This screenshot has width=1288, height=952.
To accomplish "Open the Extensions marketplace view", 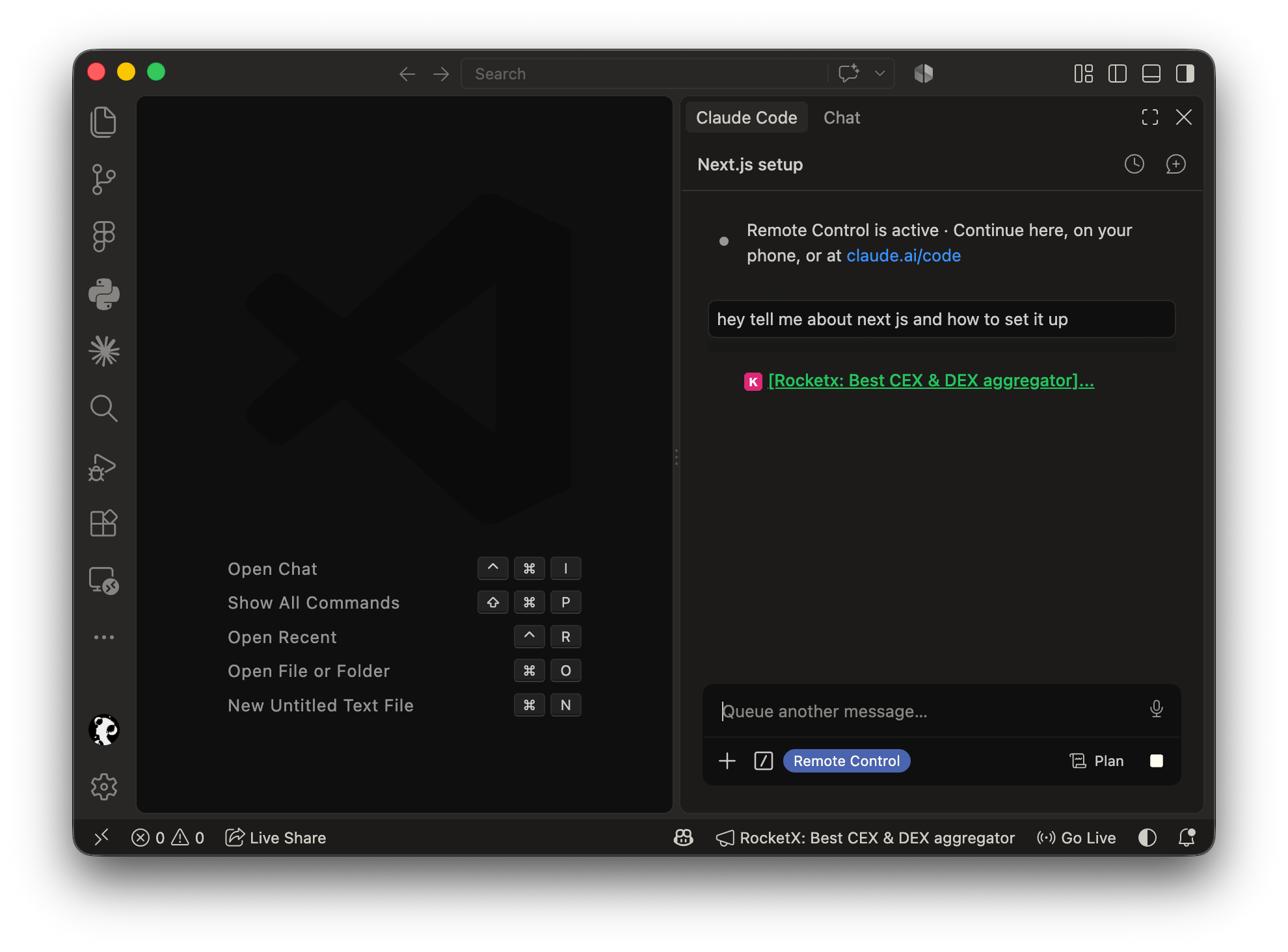I will tap(103, 523).
